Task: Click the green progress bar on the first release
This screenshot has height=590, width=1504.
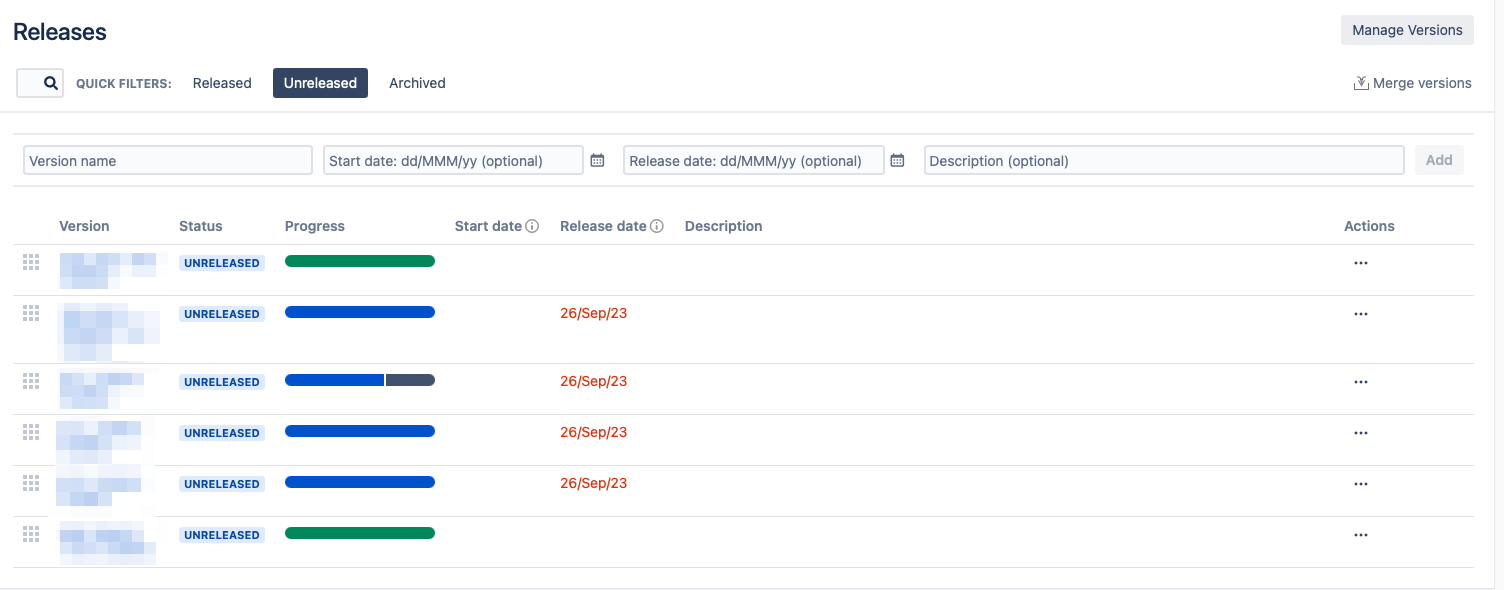Action: tap(360, 261)
